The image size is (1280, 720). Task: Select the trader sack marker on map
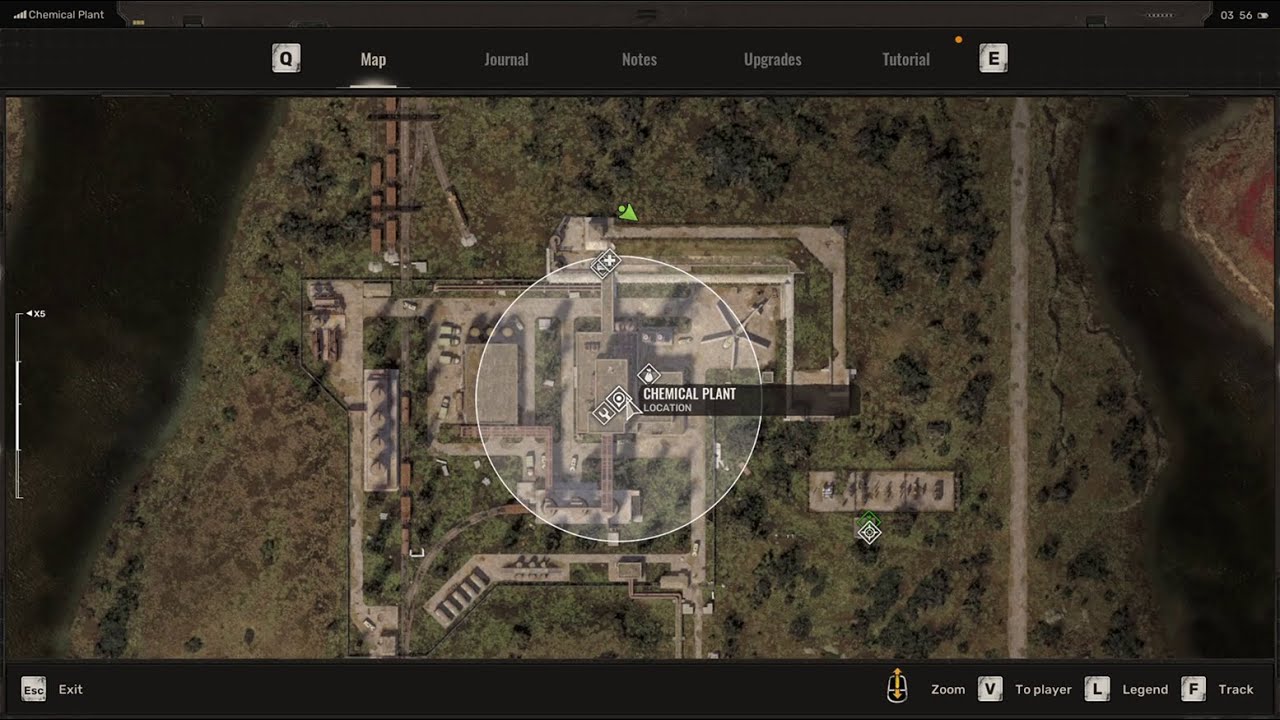click(x=648, y=375)
